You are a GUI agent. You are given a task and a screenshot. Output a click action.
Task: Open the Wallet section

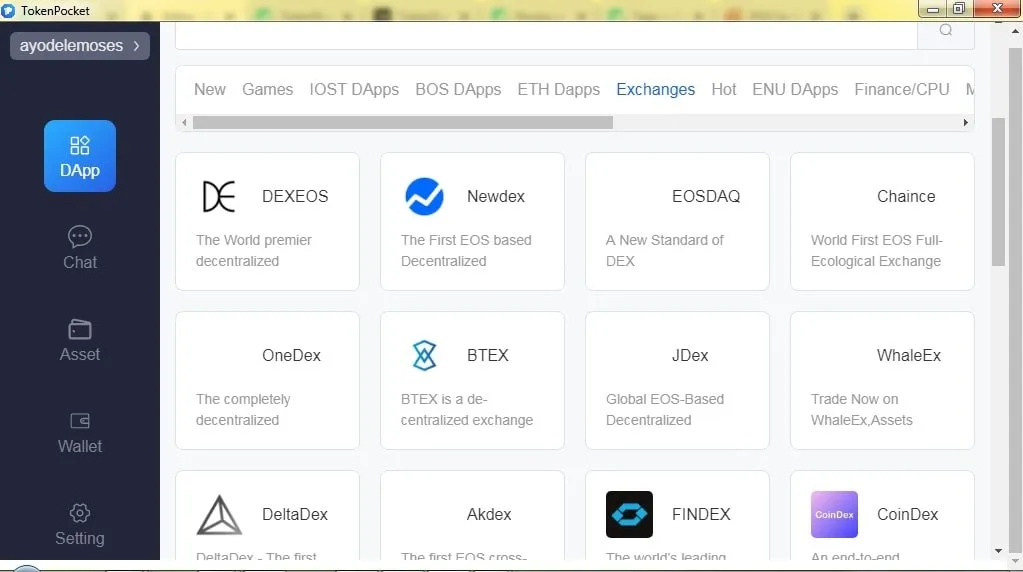(x=80, y=432)
